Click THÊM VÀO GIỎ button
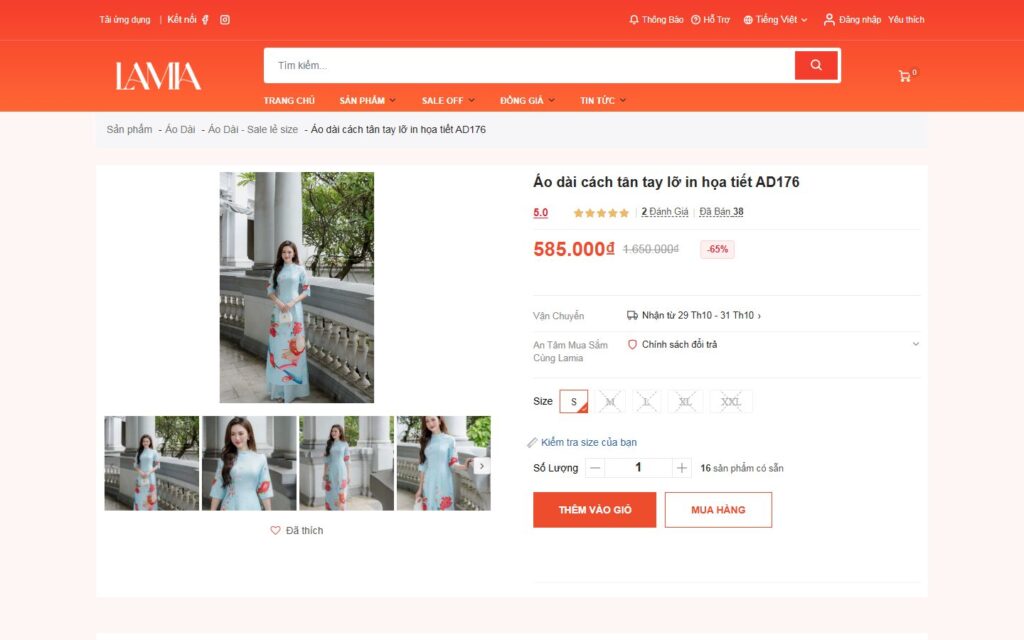The image size is (1024, 640). [594, 510]
